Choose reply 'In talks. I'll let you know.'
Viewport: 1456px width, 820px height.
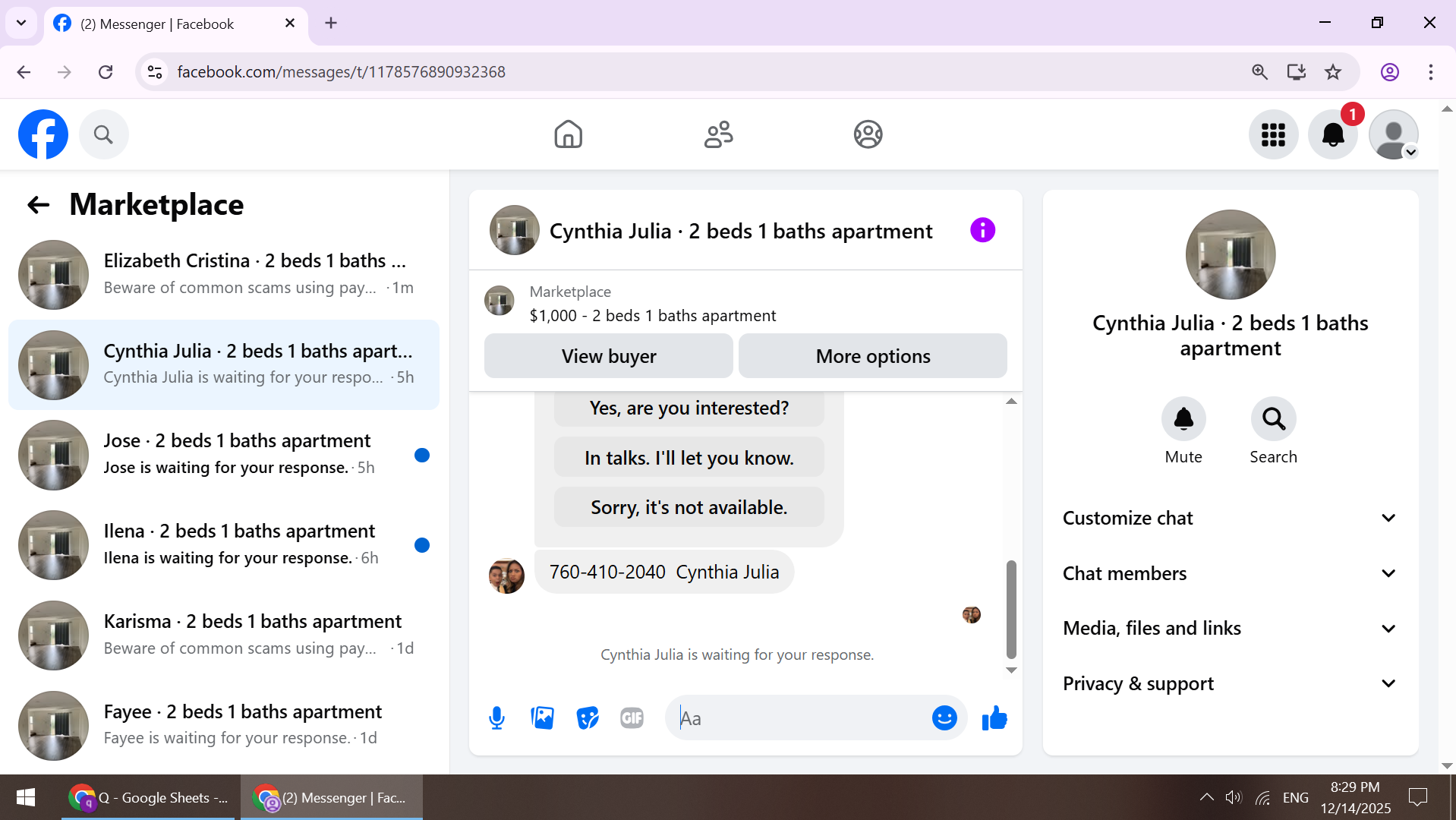689,458
